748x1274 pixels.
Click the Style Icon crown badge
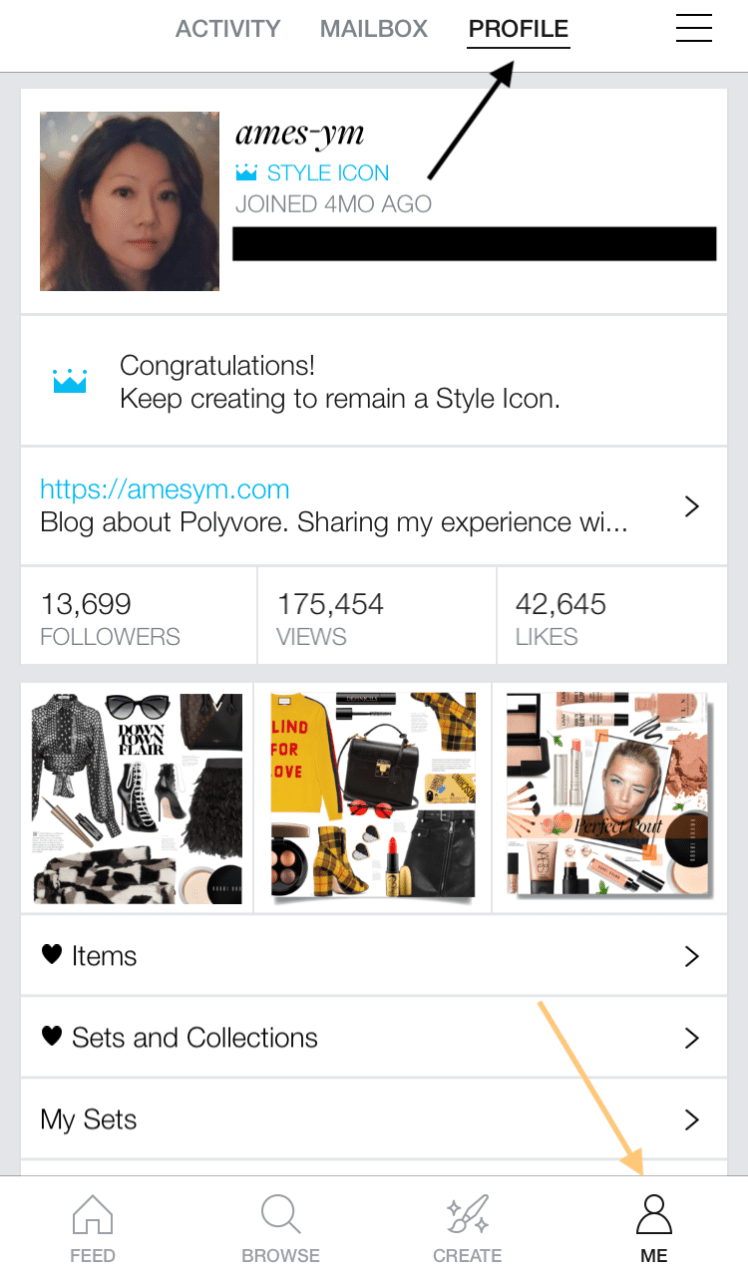click(244, 172)
